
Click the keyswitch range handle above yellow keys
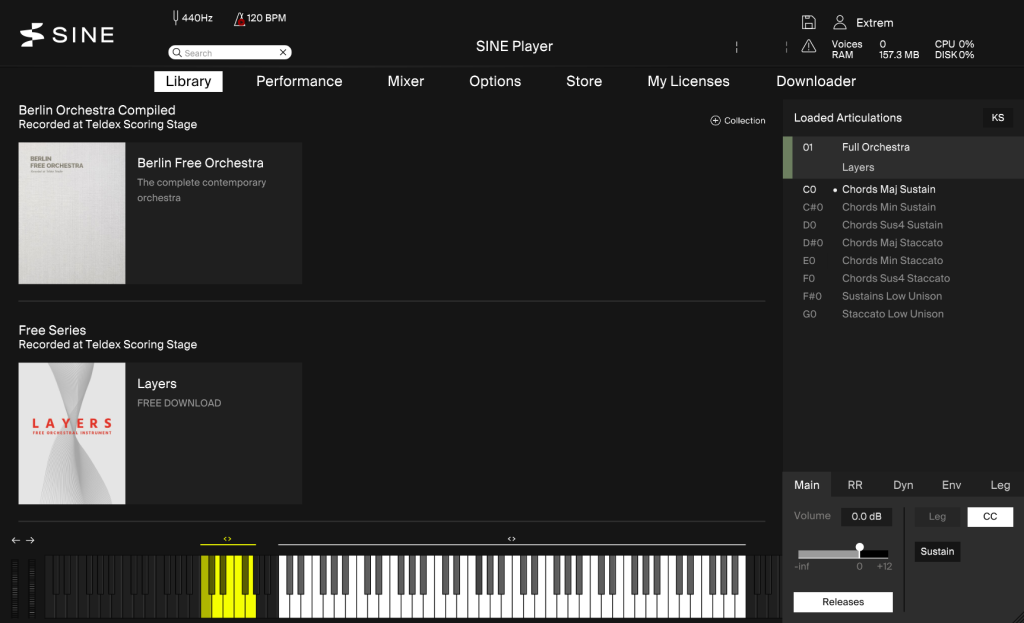(227, 539)
